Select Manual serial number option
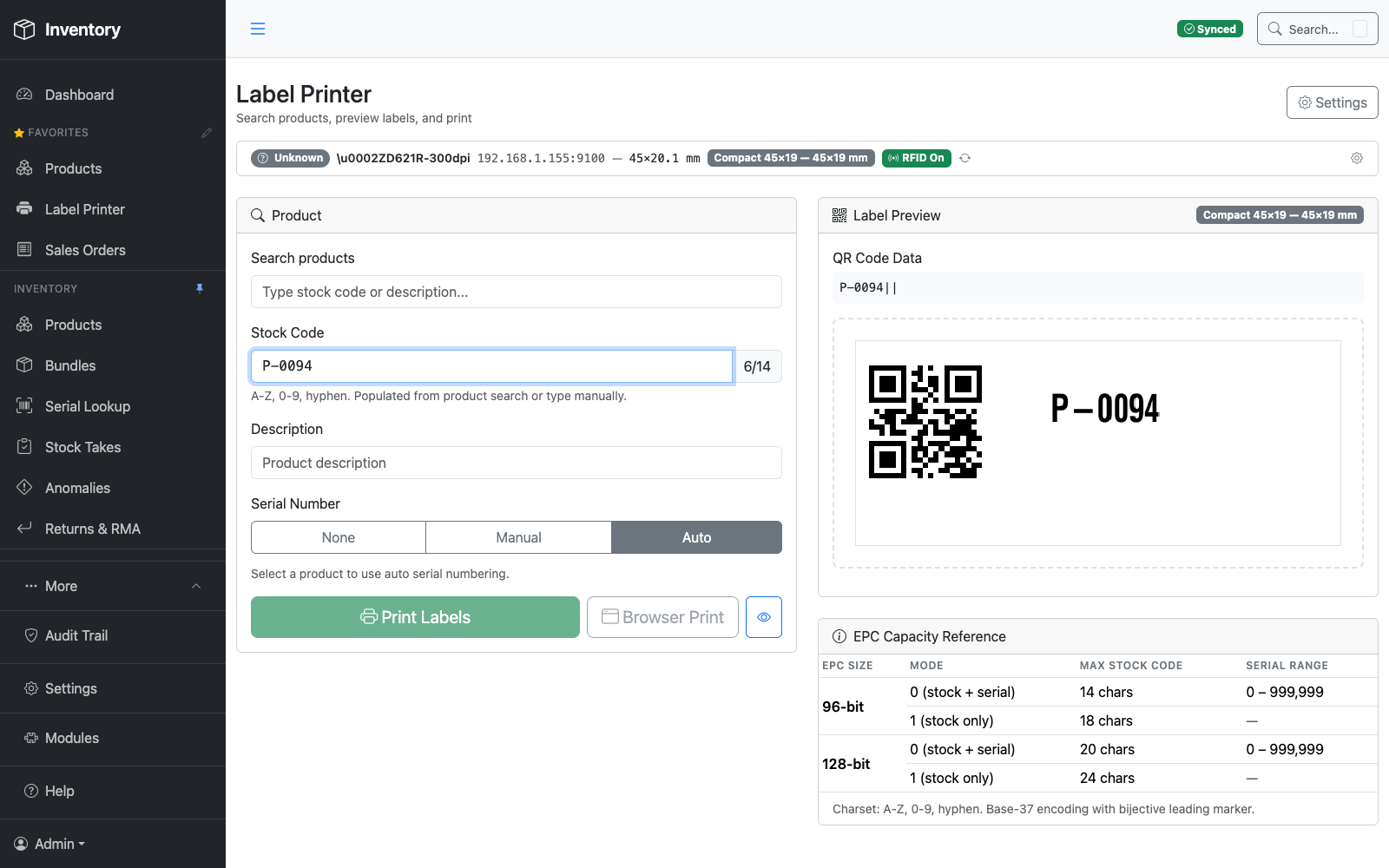Screen dimensions: 1389x868 point(518,537)
